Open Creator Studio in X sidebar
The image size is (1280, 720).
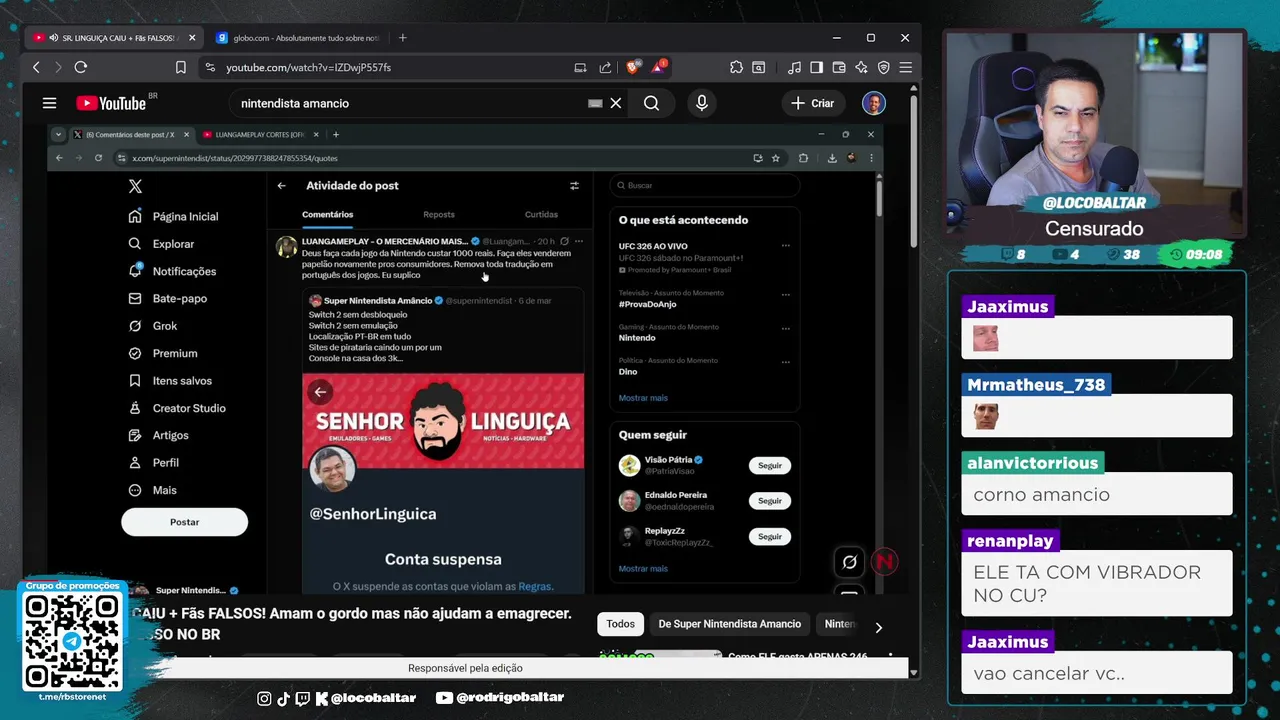(175, 408)
